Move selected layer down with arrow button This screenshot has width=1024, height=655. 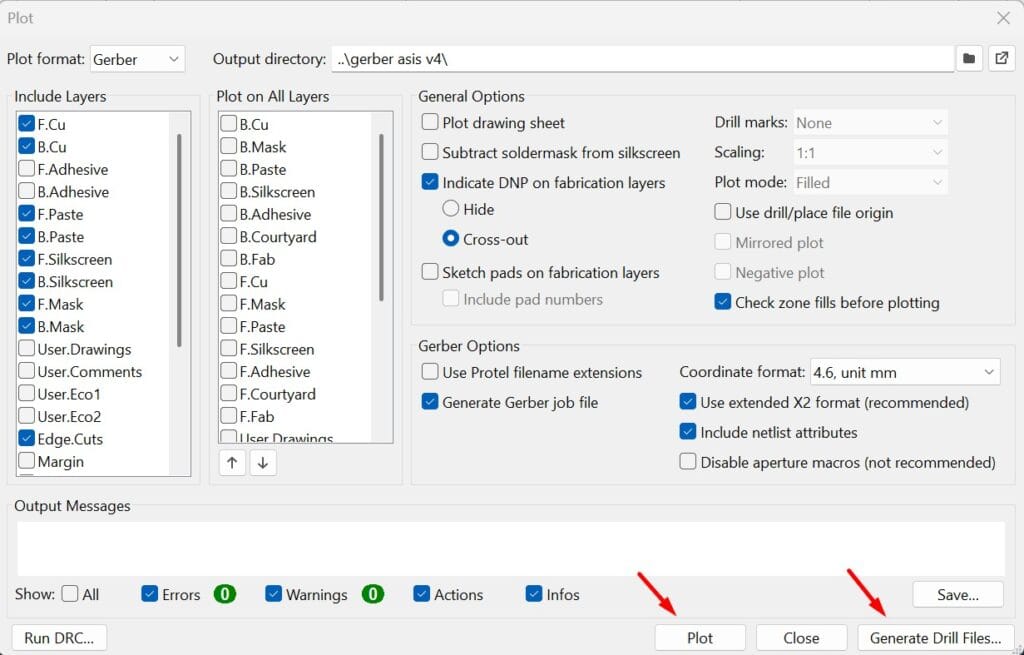tap(263, 463)
